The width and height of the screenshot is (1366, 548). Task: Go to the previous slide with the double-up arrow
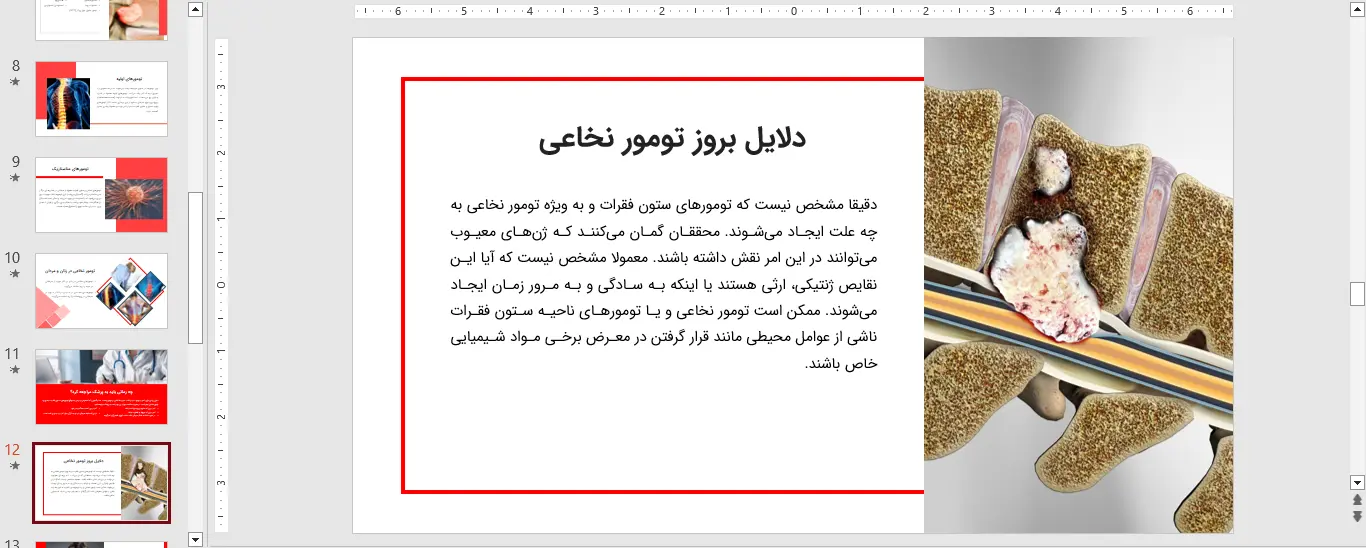[1357, 499]
